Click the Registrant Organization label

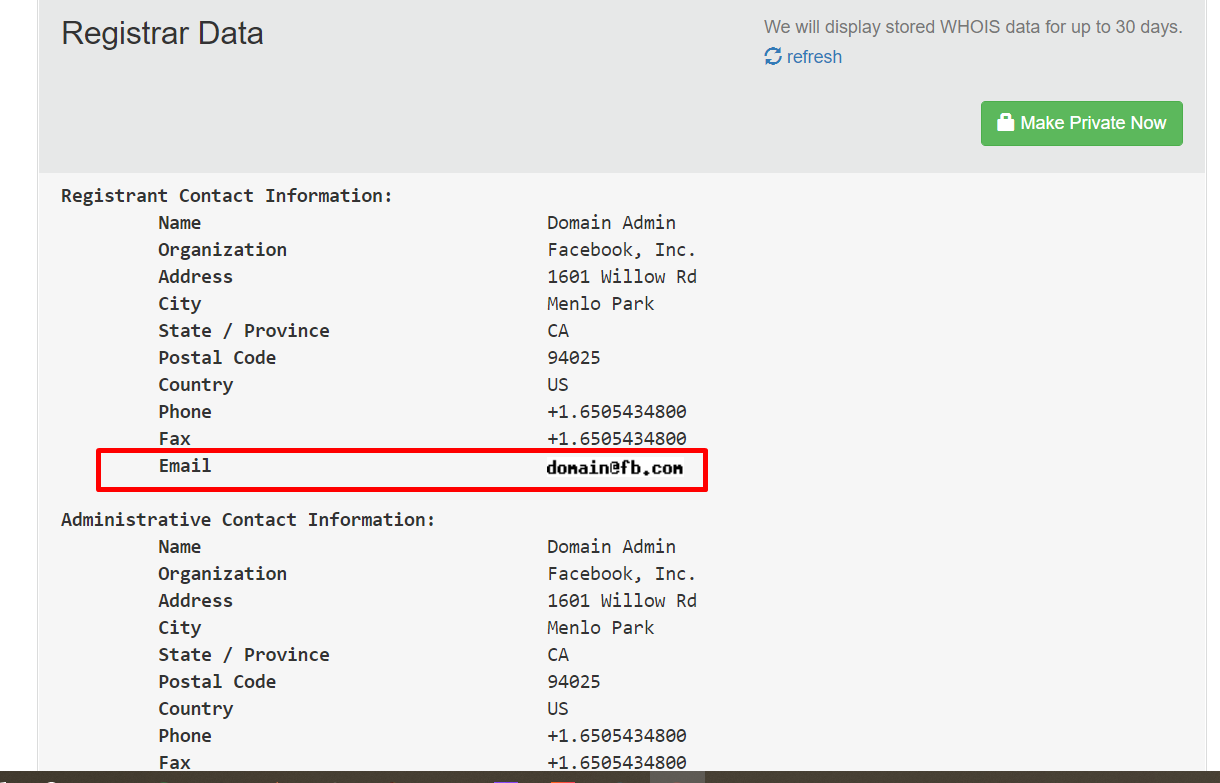(x=223, y=250)
